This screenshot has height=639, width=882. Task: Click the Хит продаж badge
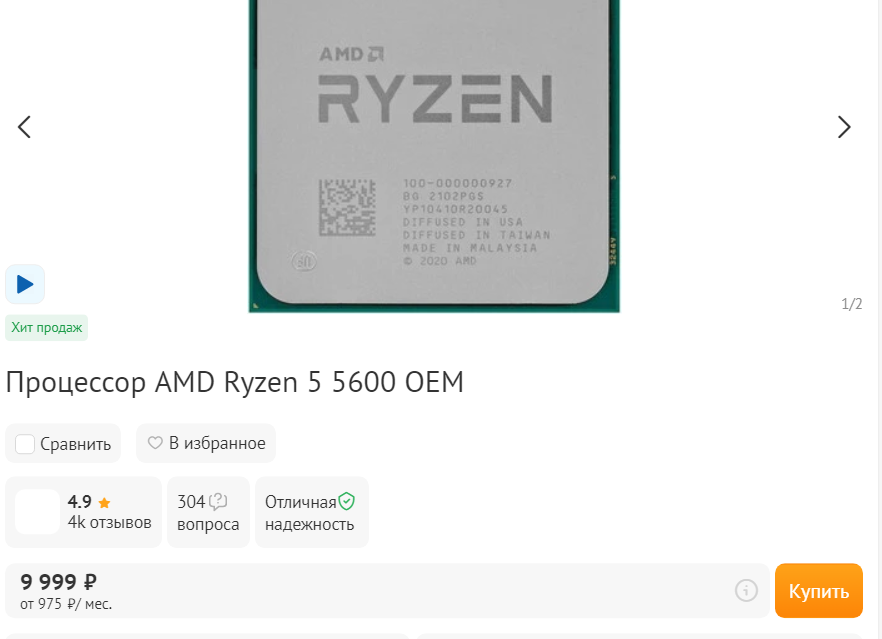coord(47,327)
